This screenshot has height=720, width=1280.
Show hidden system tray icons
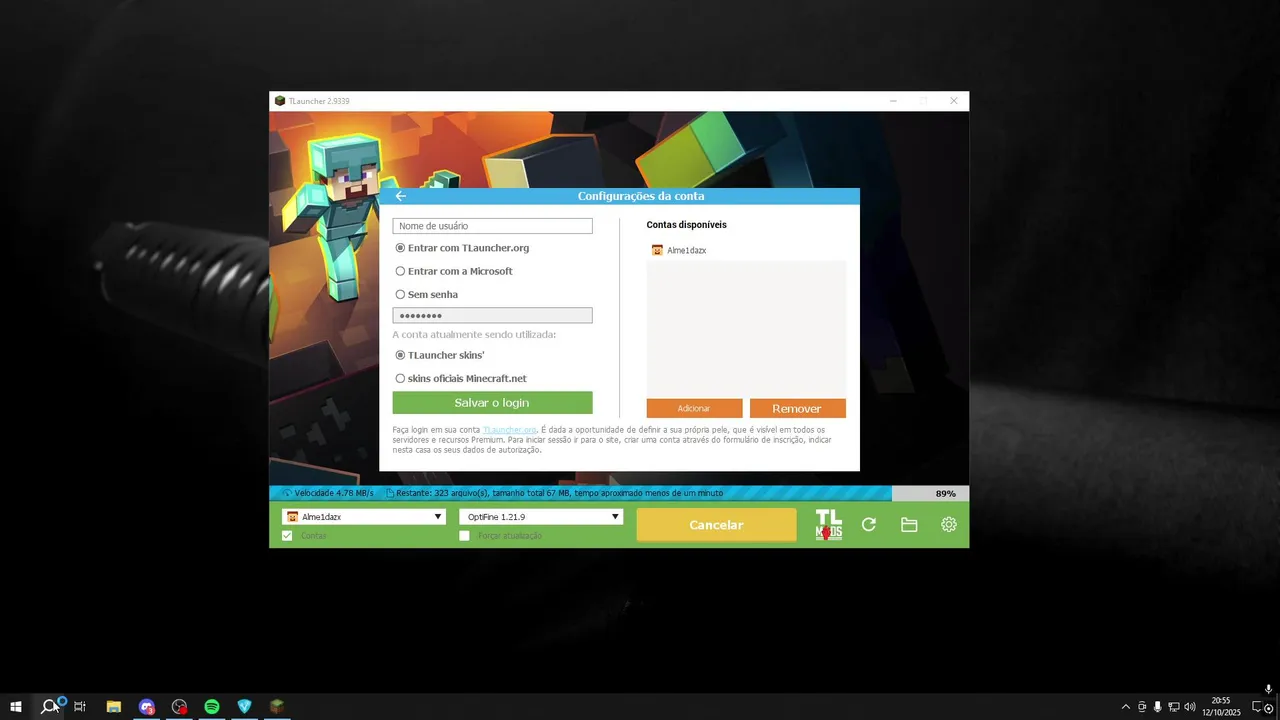pyautogui.click(x=1126, y=707)
